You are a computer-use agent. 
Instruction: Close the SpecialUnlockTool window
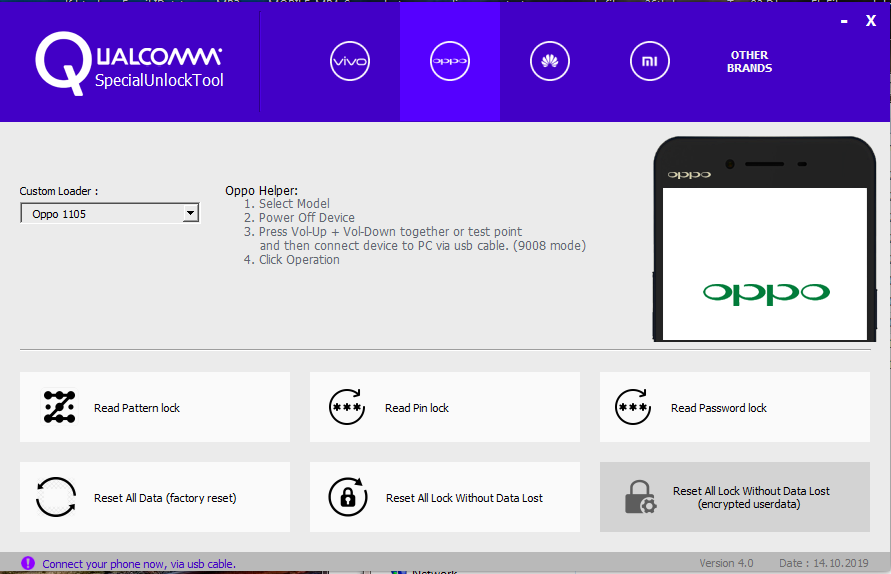point(871,21)
